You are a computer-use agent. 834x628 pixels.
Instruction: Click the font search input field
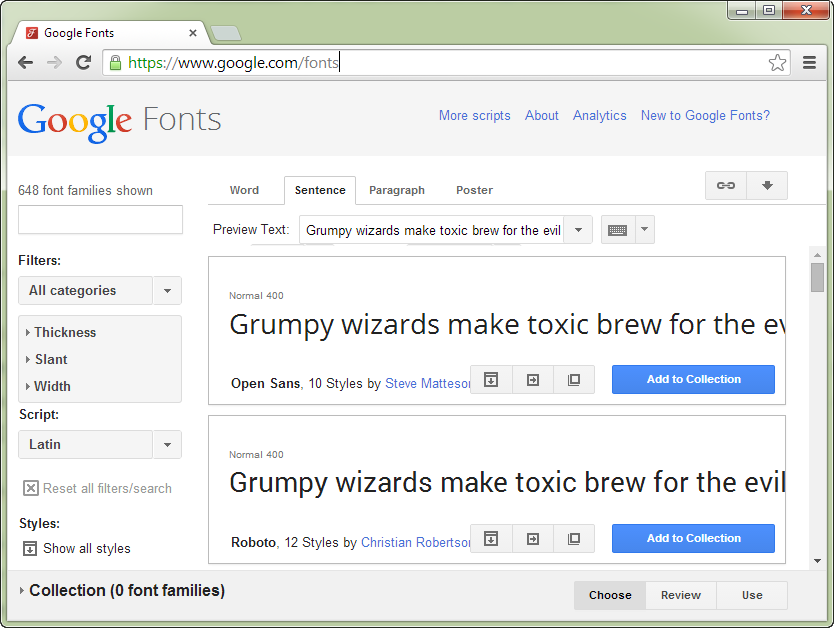pos(101,220)
